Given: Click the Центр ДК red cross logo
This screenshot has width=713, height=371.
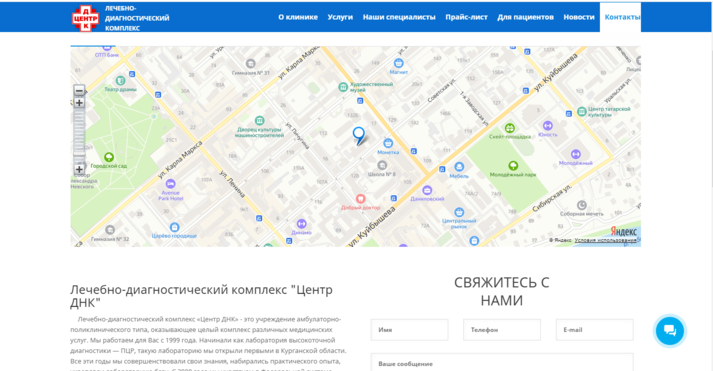Looking at the screenshot, I should coord(85,18).
